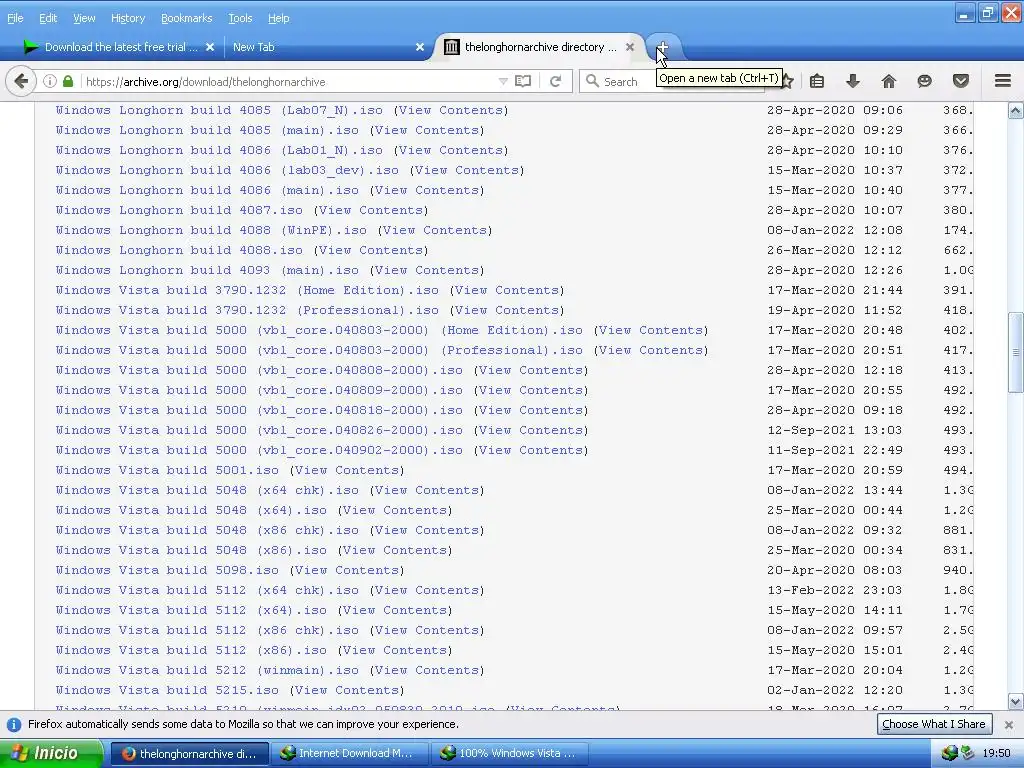The width and height of the screenshot is (1024, 768).
Task: Open Vista build 5048 (x64 chk).iso link
Action: click(208, 490)
